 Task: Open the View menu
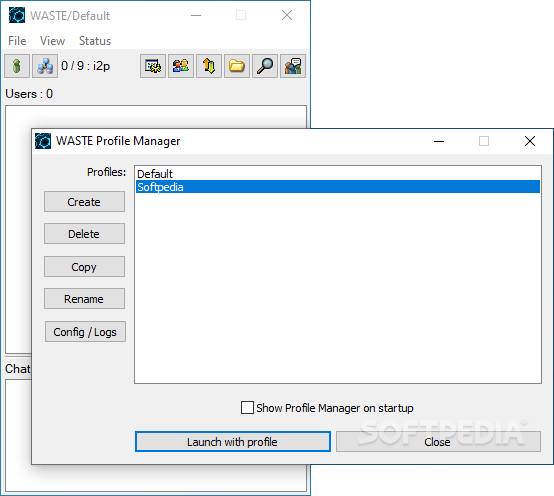tap(52, 41)
